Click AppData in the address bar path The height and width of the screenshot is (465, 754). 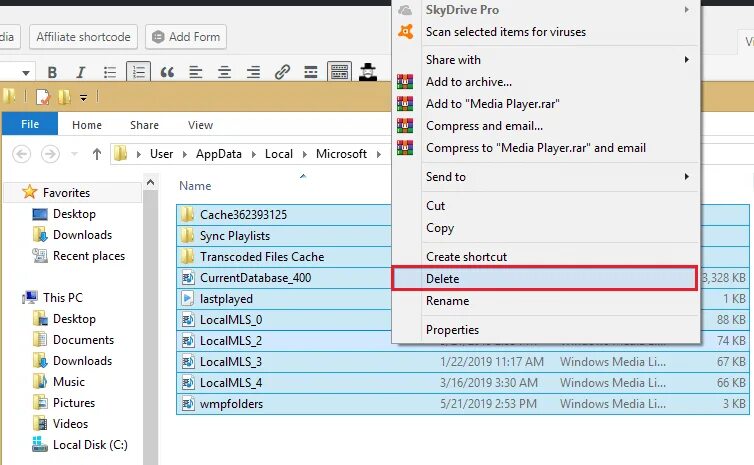click(219, 154)
